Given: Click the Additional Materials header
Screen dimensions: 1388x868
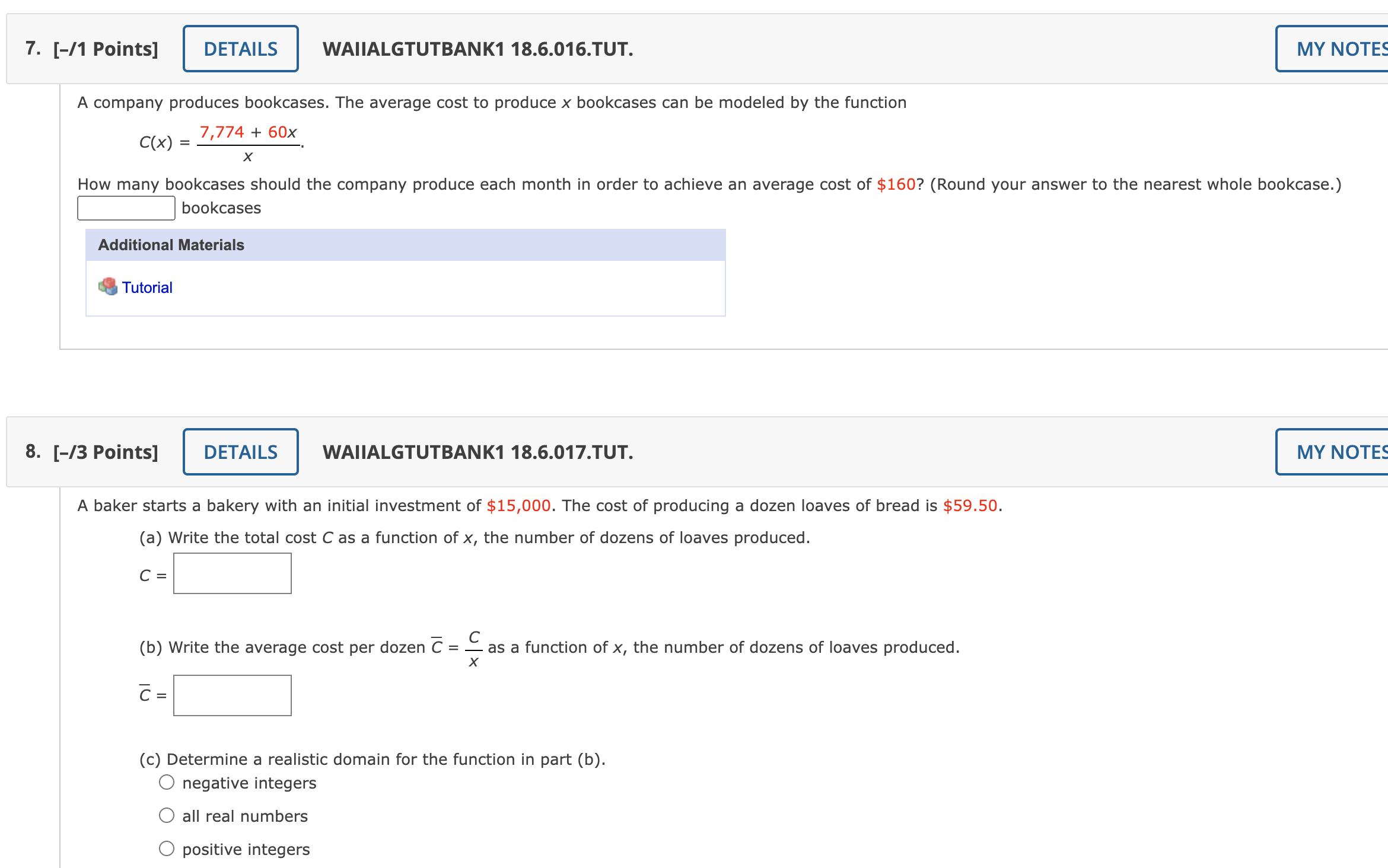Looking at the screenshot, I should [170, 244].
